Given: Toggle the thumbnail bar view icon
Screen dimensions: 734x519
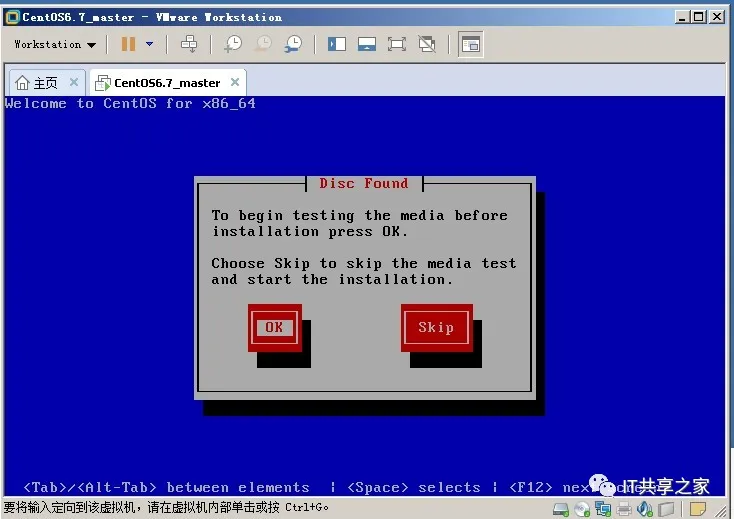Looking at the screenshot, I should (367, 44).
